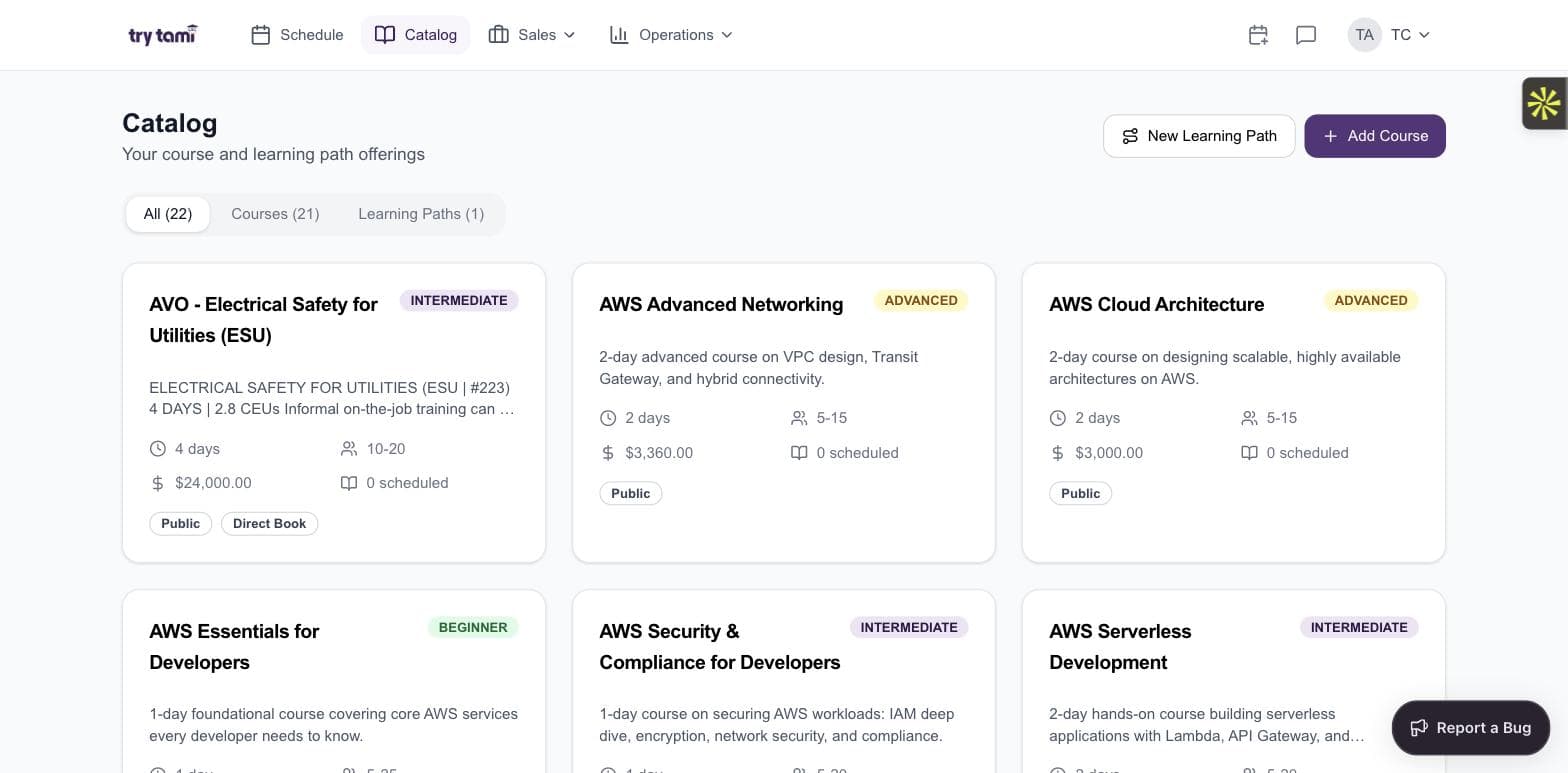1568x773 pixels.
Task: Open the add-to-calendar icon in header
Action: [1258, 35]
